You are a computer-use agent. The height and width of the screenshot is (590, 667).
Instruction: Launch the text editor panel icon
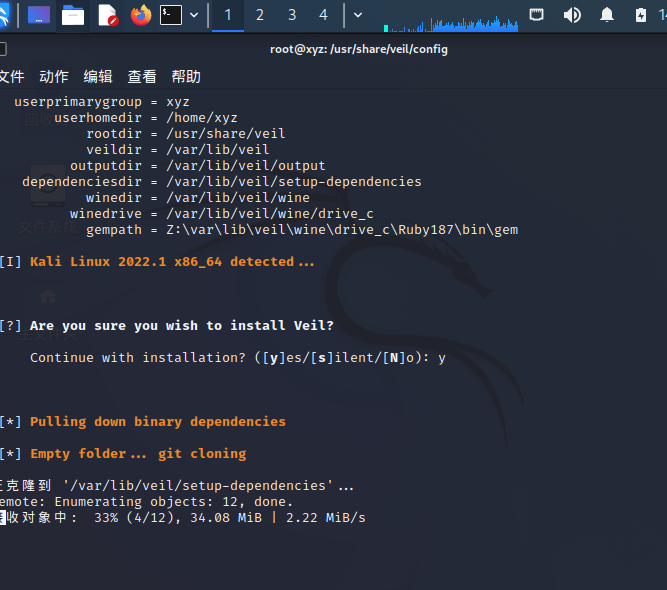108,15
